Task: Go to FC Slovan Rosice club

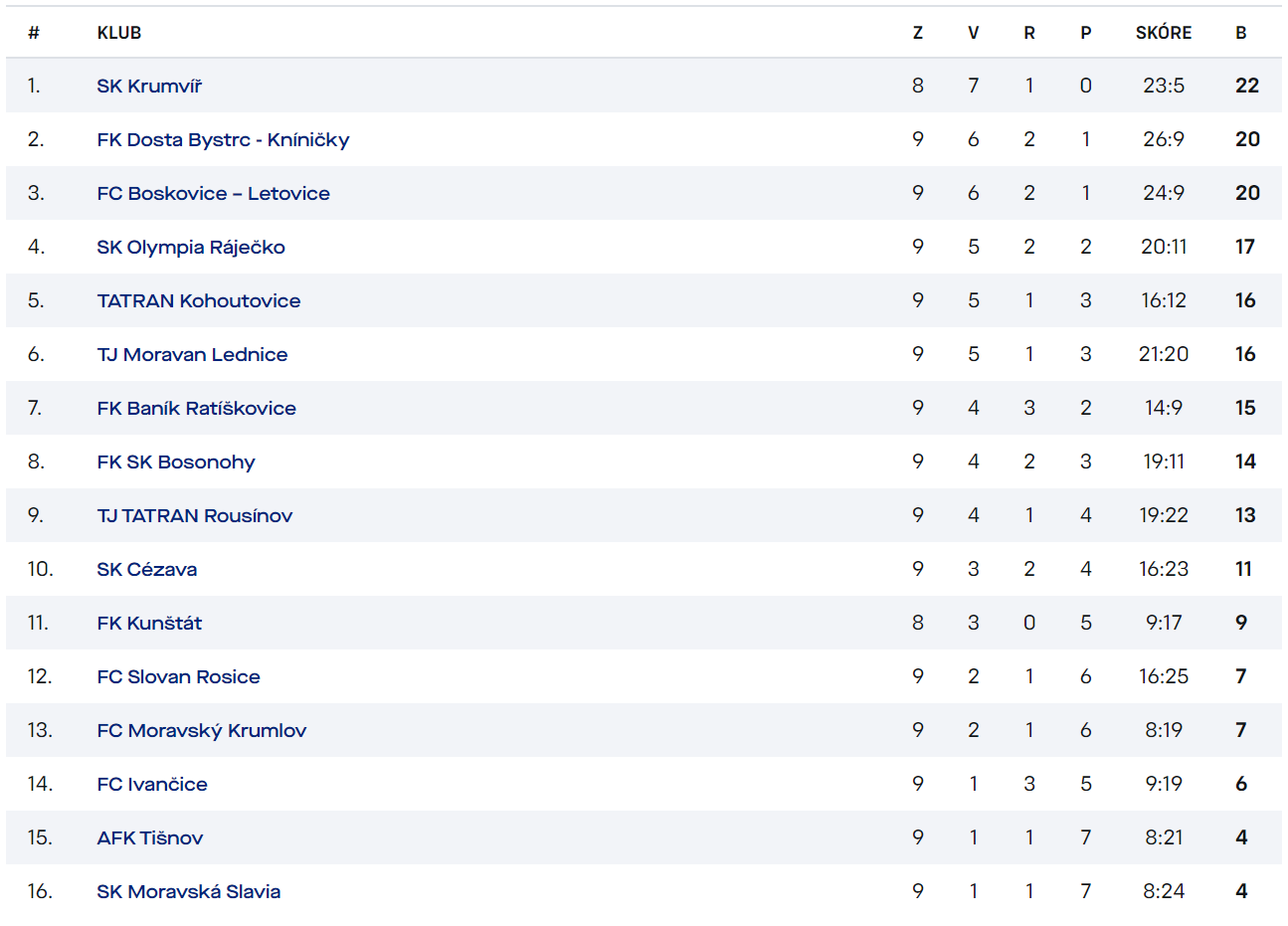Action: tap(179, 676)
